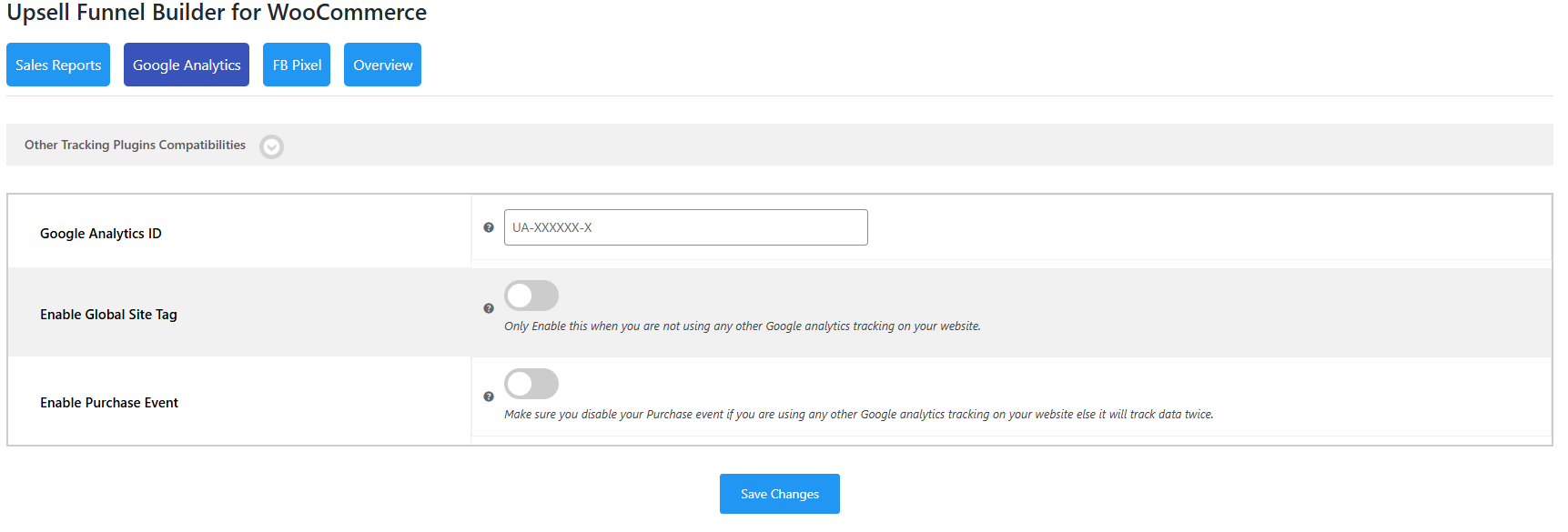Viewport: 1568px width, 532px height.
Task: Toggle the Enable Purchase Event switch
Action: tap(531, 384)
